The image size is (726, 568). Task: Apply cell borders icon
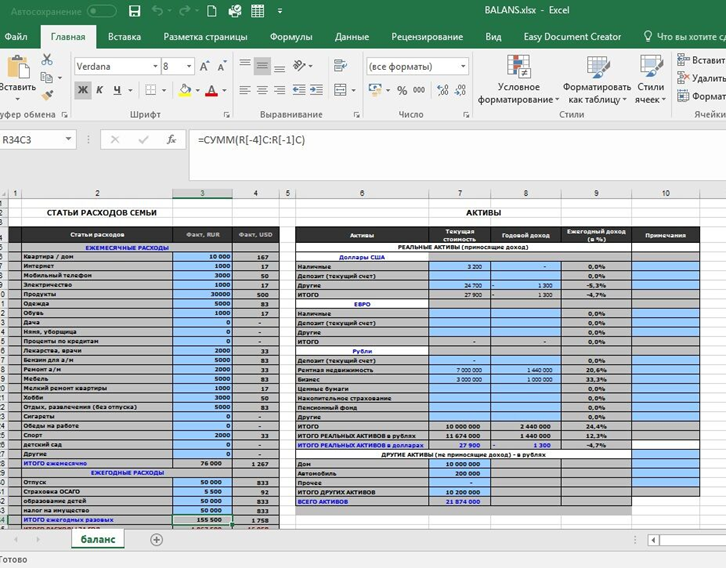pos(150,90)
